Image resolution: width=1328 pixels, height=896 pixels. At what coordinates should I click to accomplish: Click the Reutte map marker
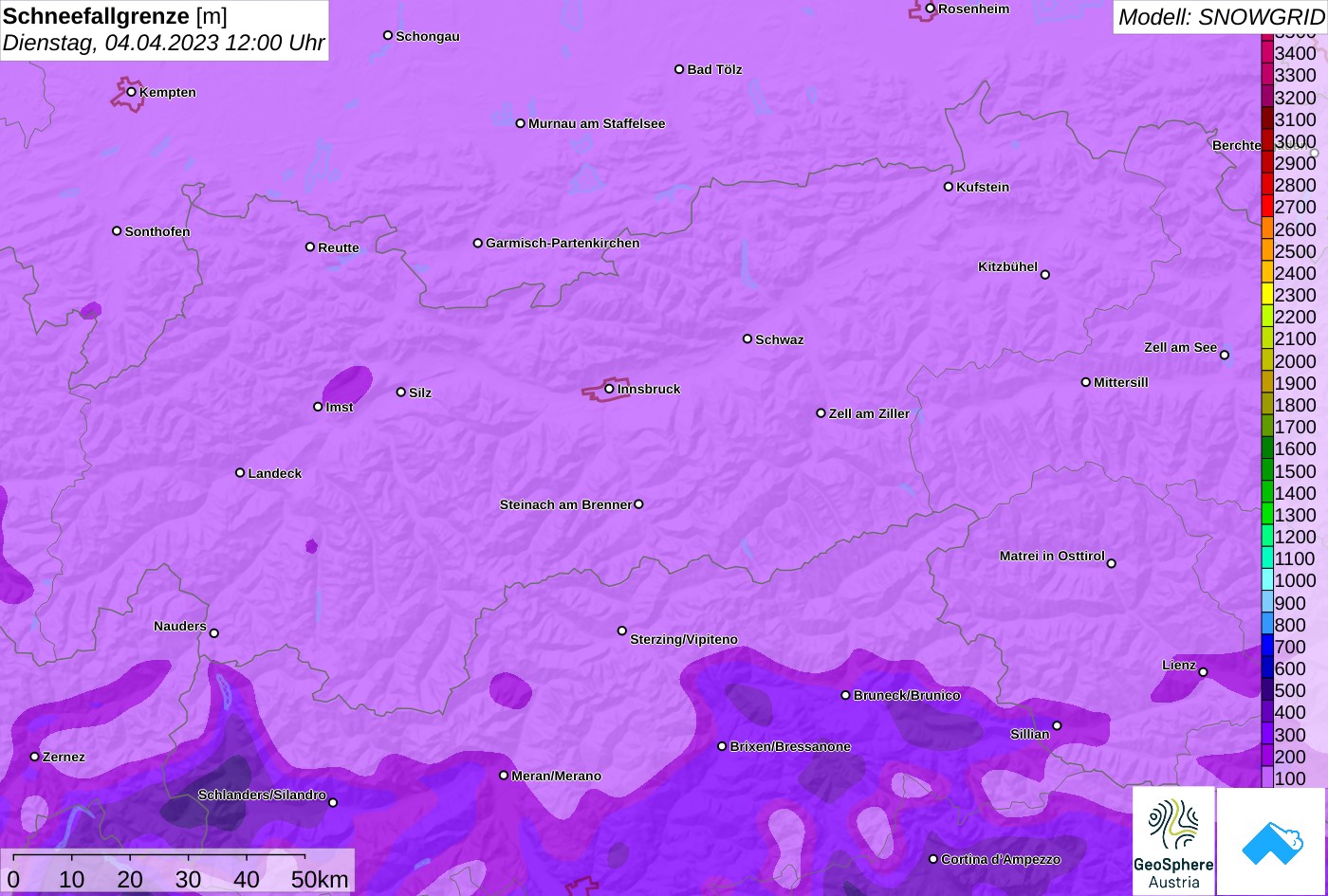(310, 247)
